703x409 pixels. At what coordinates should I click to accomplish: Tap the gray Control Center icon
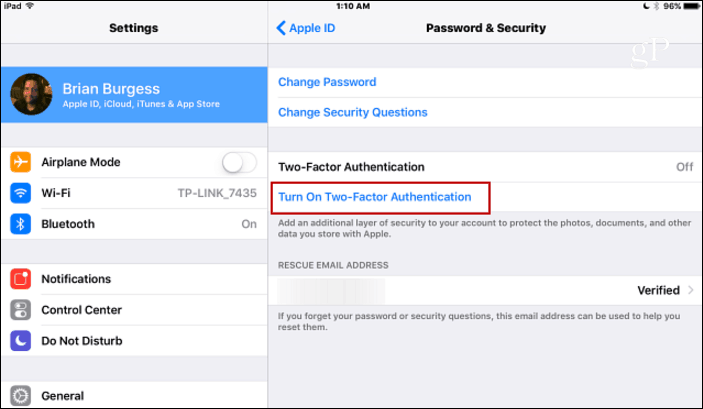pos(21,310)
